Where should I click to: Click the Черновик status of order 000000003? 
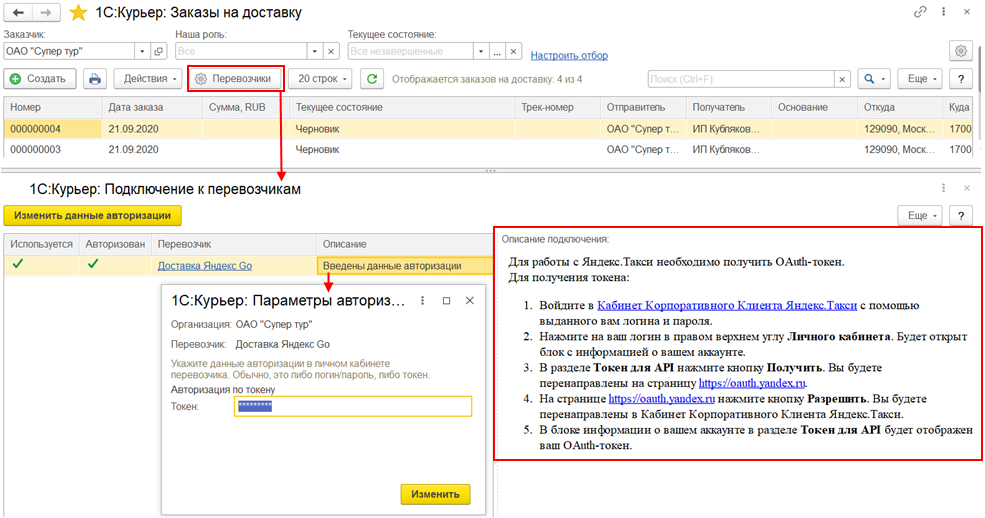coord(318,149)
